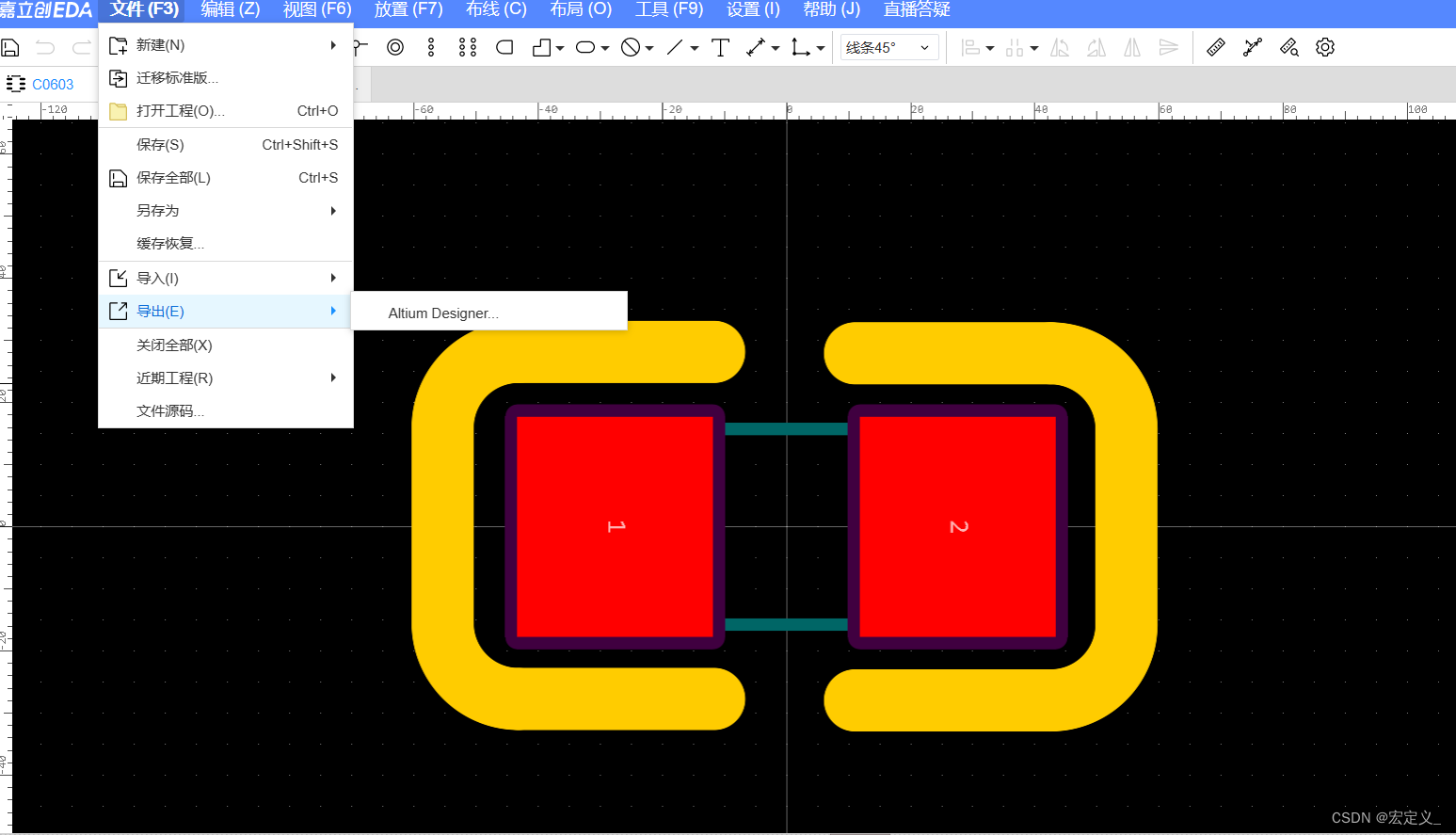Open the 工具 (F9) menu
This screenshot has height=835, width=1456.
click(669, 9)
